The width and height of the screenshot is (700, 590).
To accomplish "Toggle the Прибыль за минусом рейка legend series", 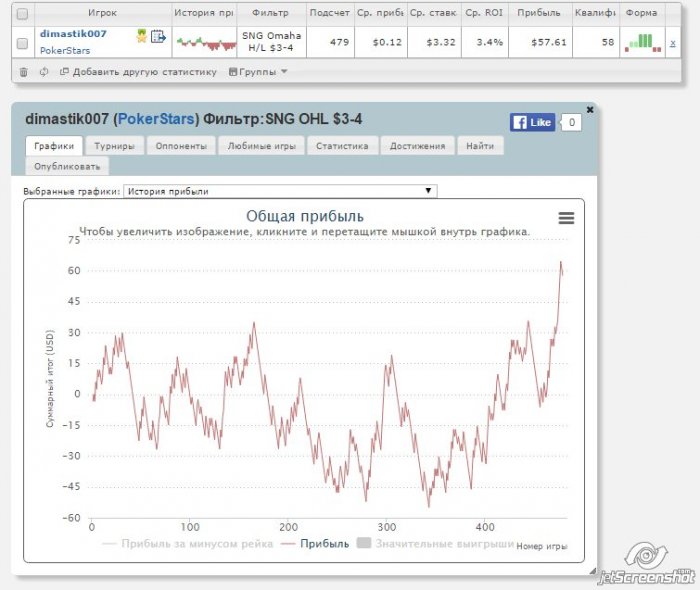I will [188, 544].
